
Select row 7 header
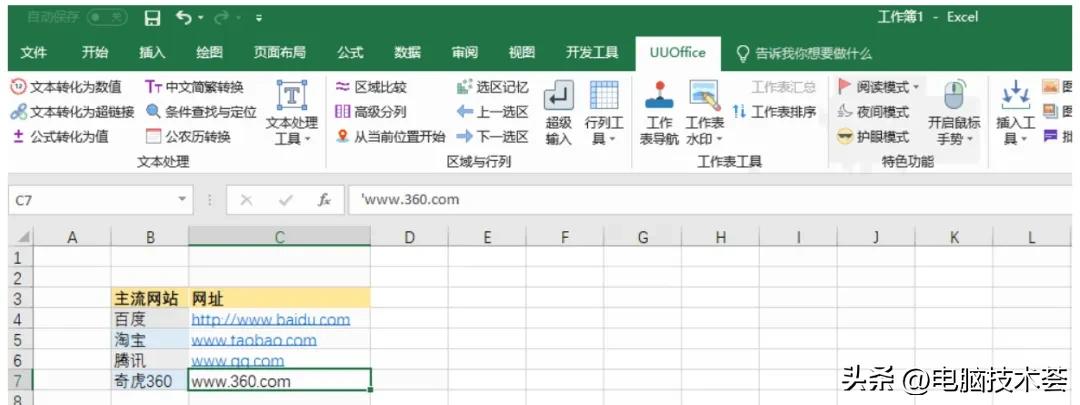click(21, 381)
